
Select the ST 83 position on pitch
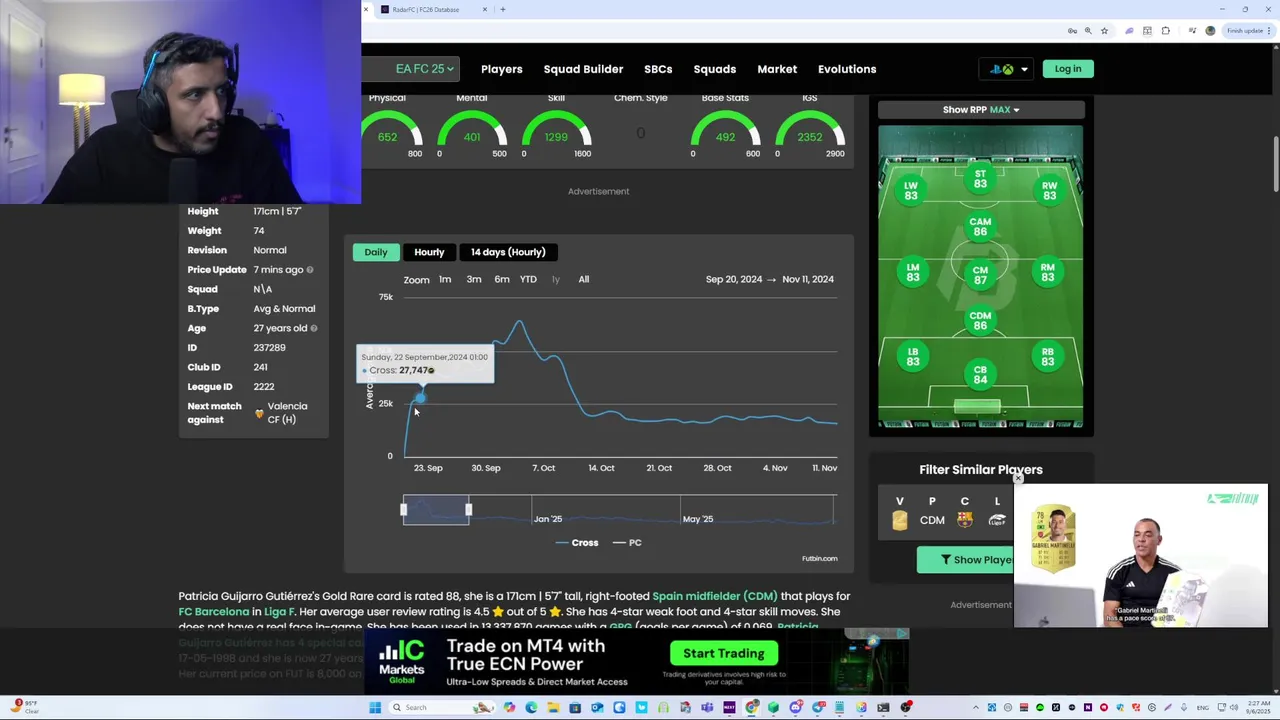[x=980, y=179]
